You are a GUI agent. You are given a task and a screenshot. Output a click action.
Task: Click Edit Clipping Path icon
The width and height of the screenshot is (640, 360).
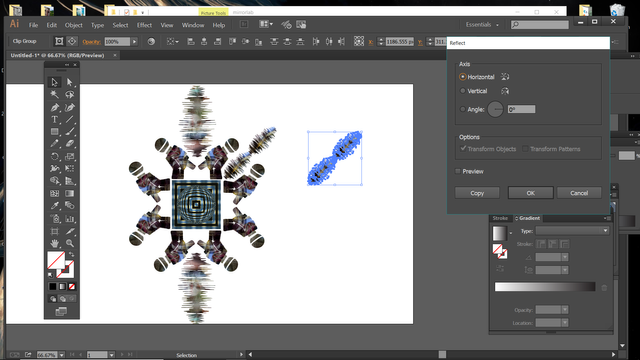pyautogui.click(x=59, y=41)
